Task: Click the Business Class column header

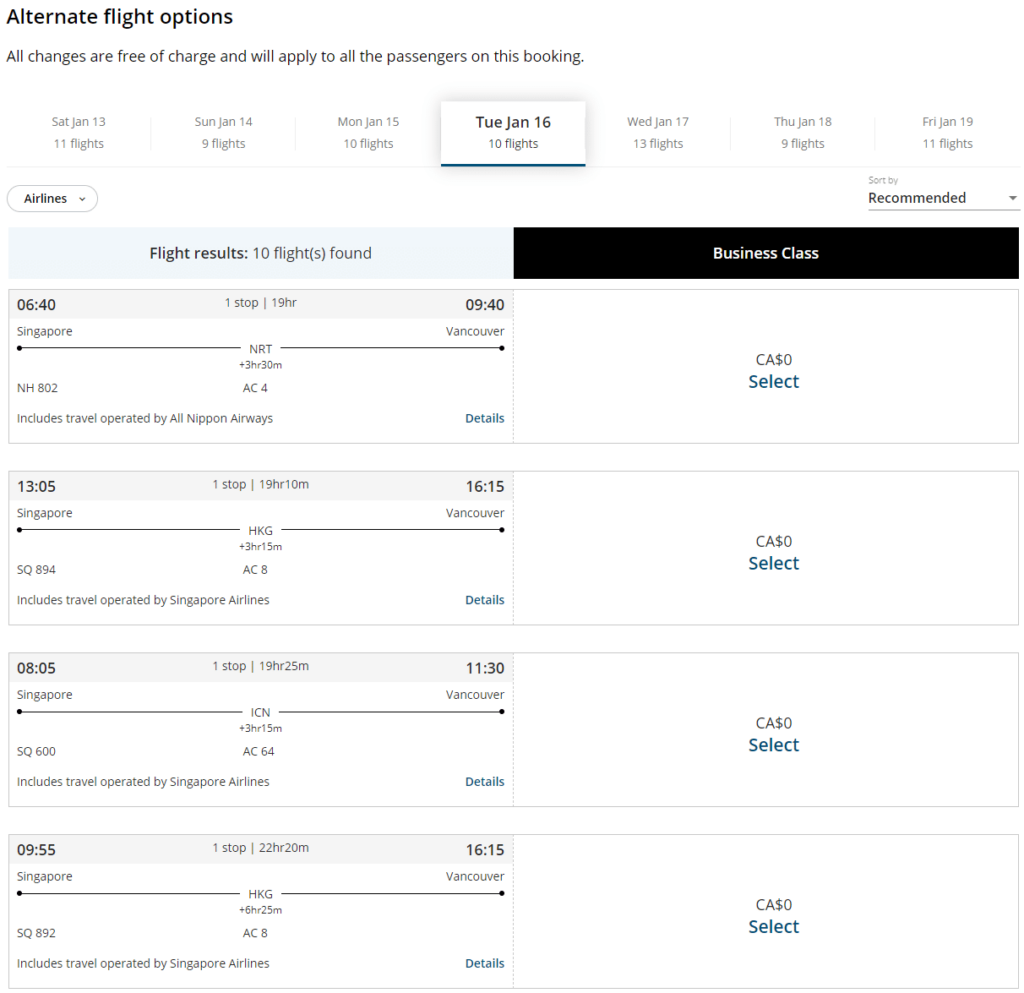Action: click(x=765, y=253)
